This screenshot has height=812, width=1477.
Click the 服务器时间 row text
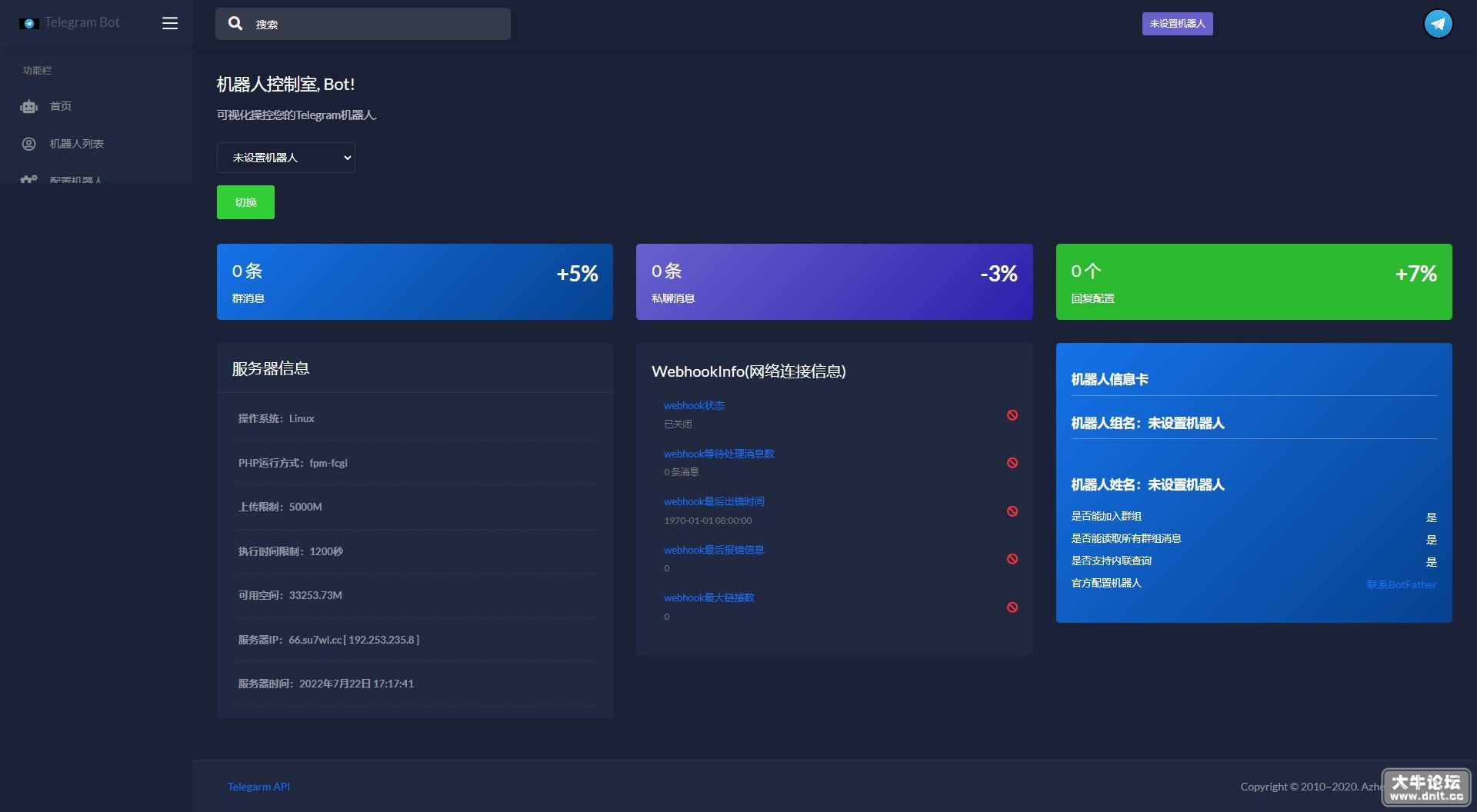pyautogui.click(x=325, y=684)
